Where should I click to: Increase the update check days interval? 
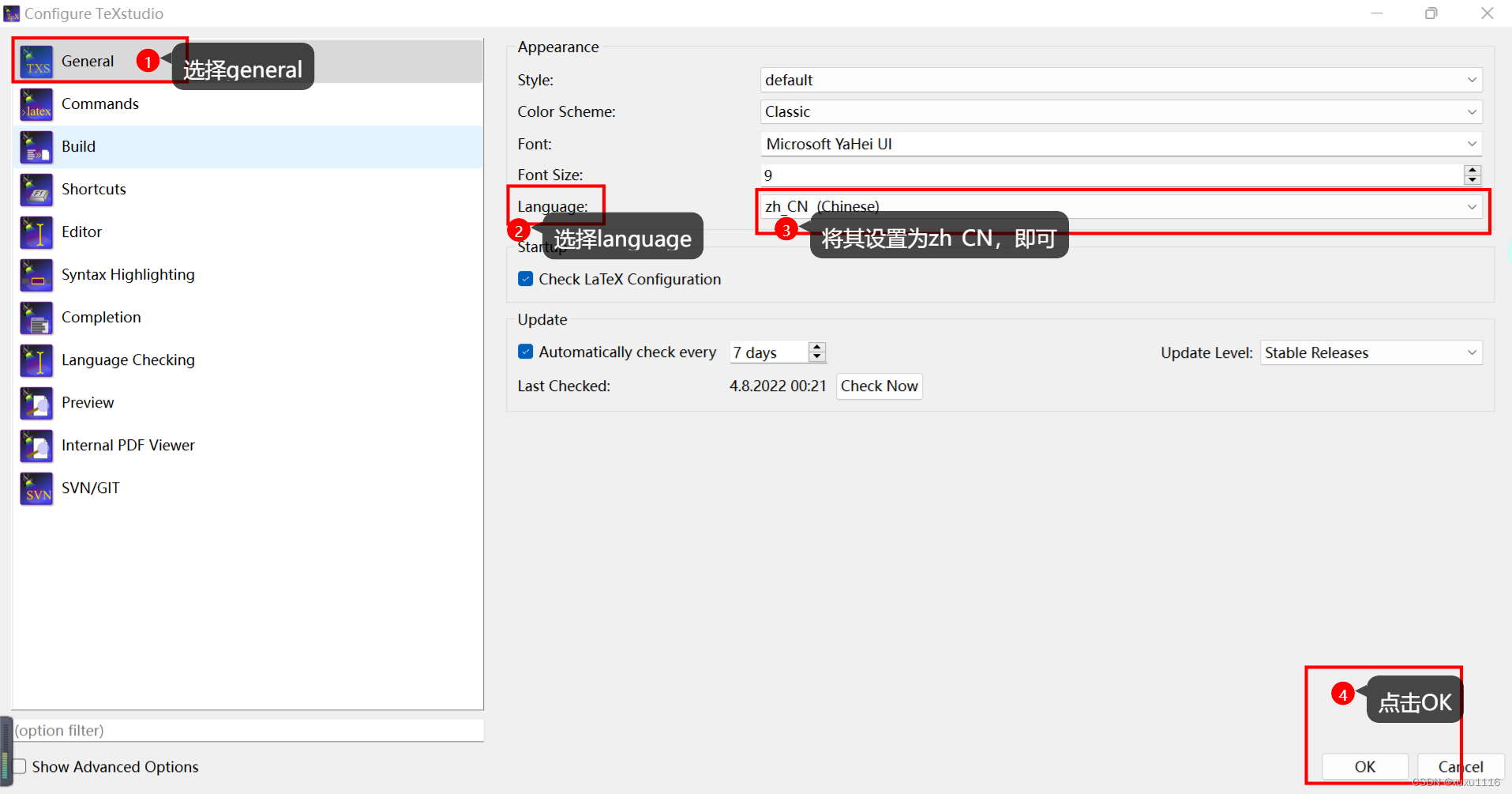[817, 347]
